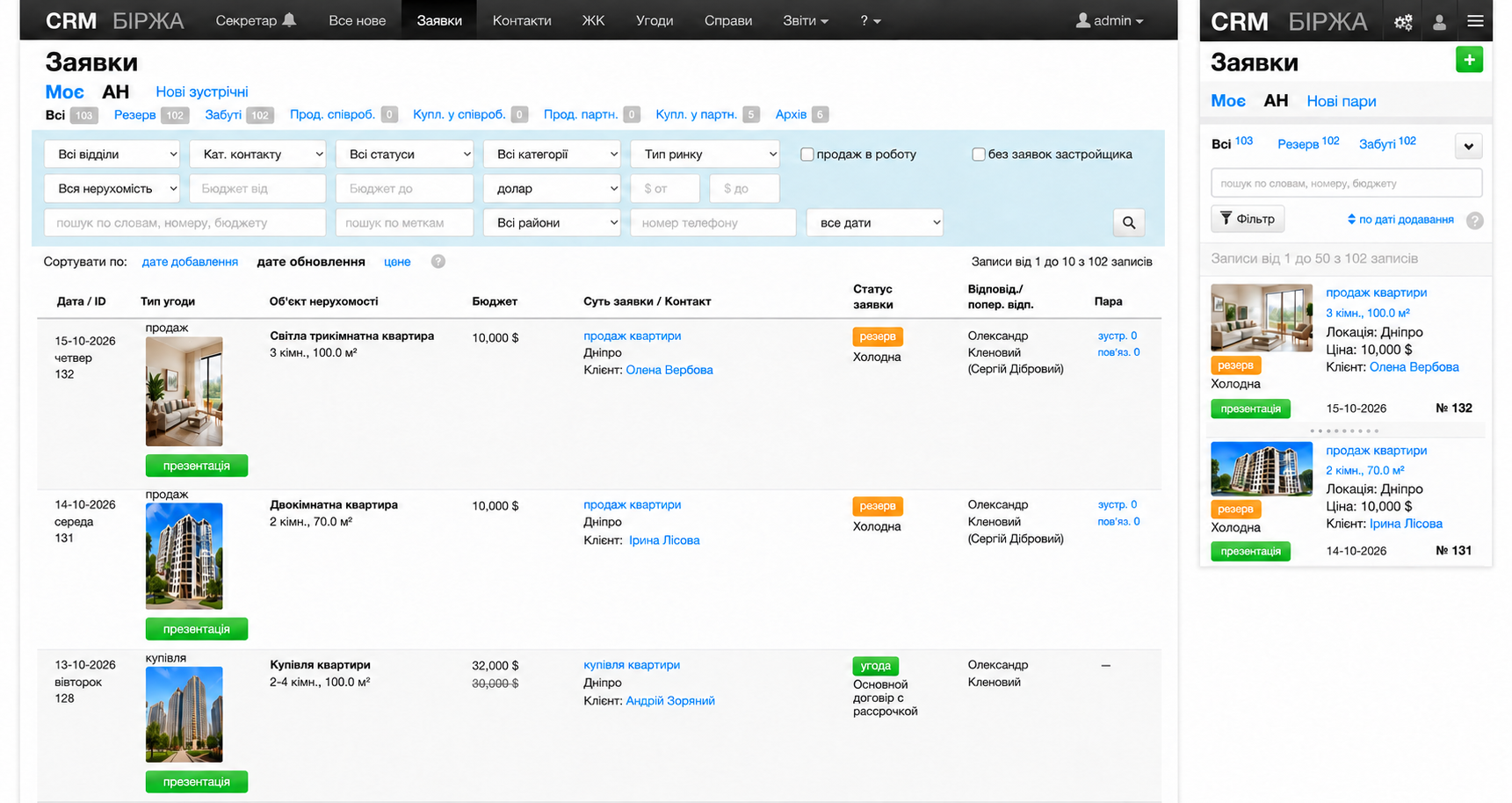Toggle без заявок застройщика checkbox

point(978,155)
